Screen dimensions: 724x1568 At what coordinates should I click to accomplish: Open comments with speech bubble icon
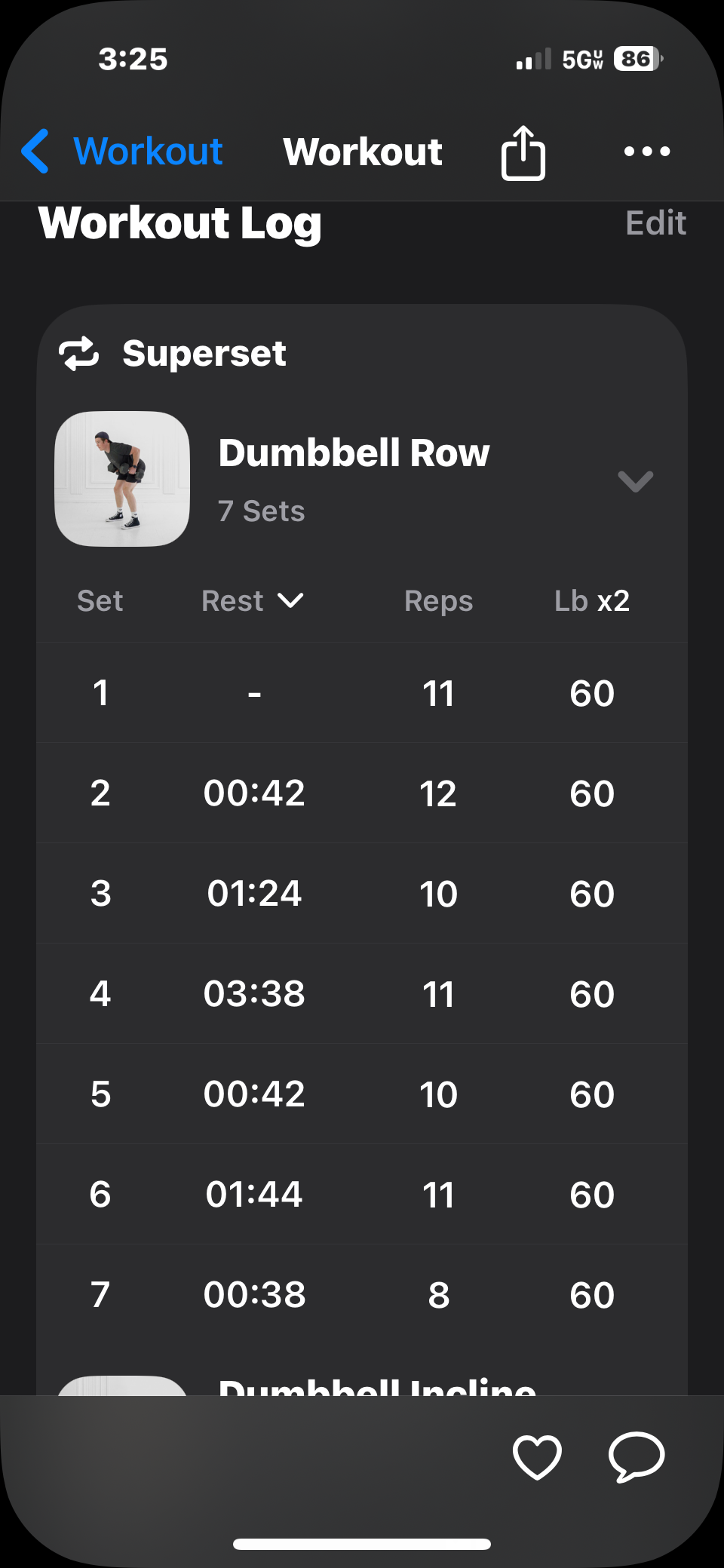[637, 1456]
